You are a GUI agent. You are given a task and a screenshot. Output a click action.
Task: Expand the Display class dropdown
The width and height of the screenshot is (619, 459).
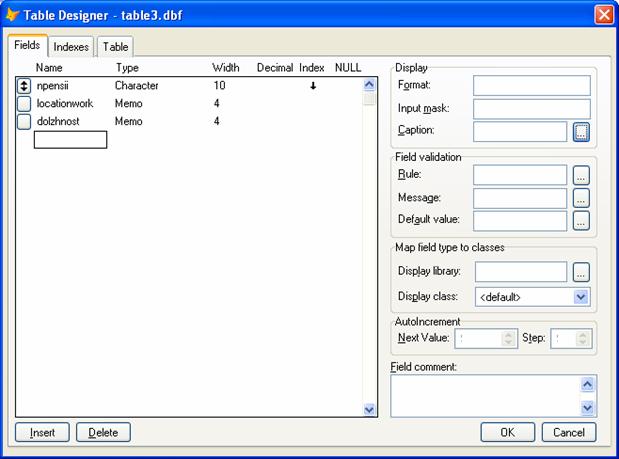pos(581,297)
